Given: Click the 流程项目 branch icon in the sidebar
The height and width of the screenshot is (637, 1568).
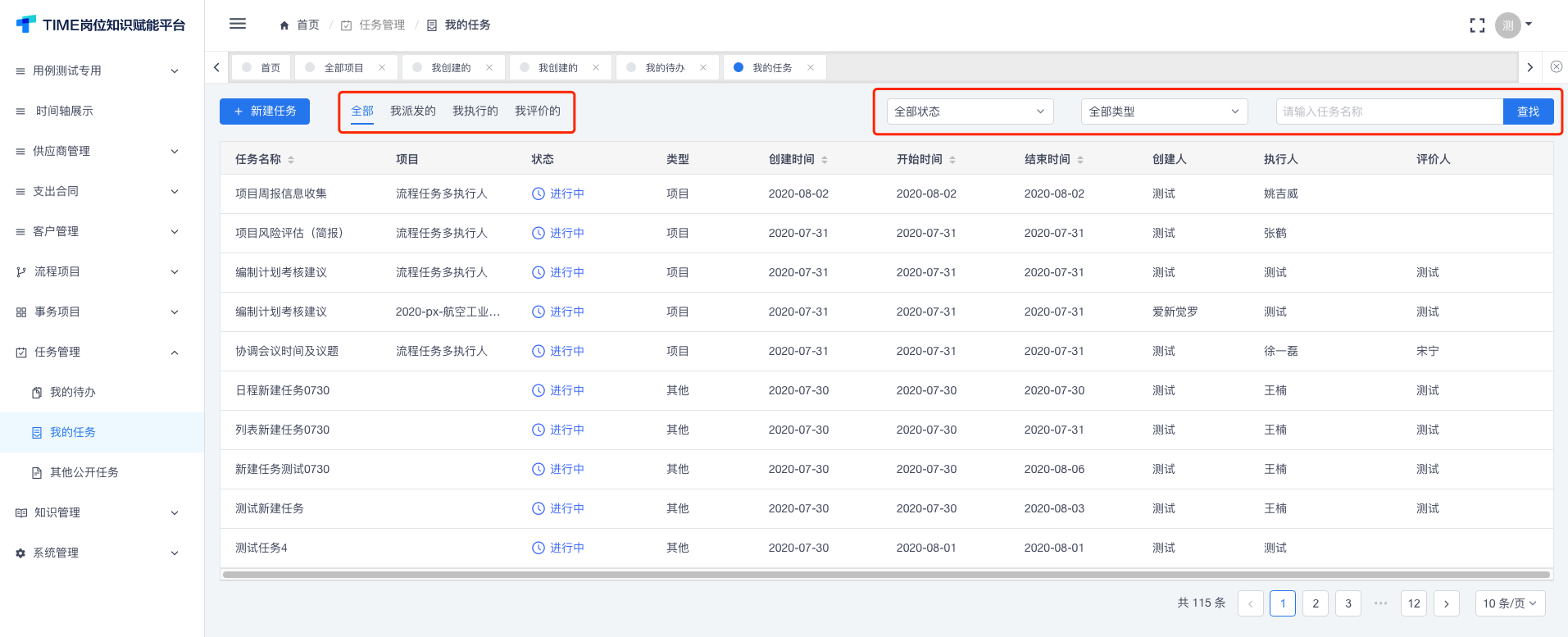Looking at the screenshot, I should (21, 272).
